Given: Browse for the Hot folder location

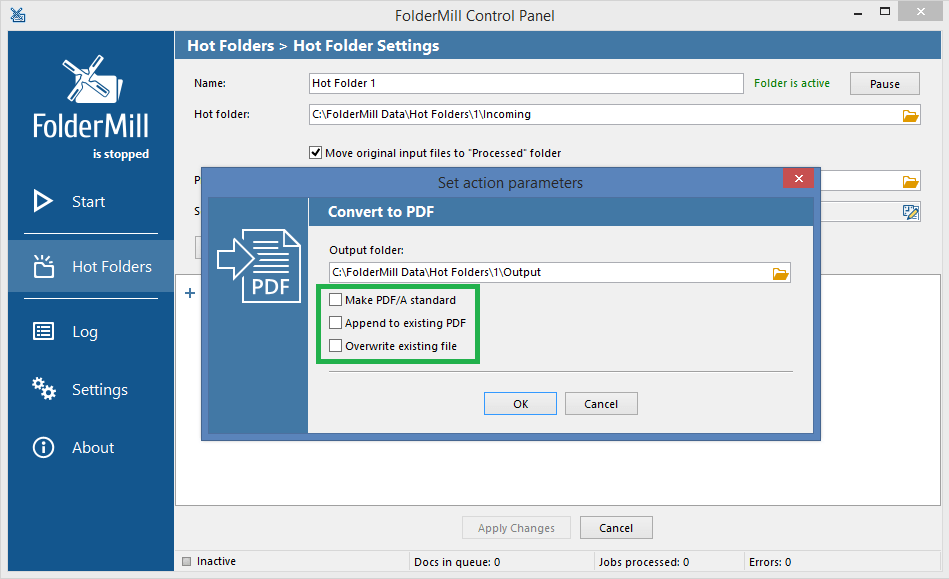Looking at the screenshot, I should pyautogui.click(x=910, y=115).
